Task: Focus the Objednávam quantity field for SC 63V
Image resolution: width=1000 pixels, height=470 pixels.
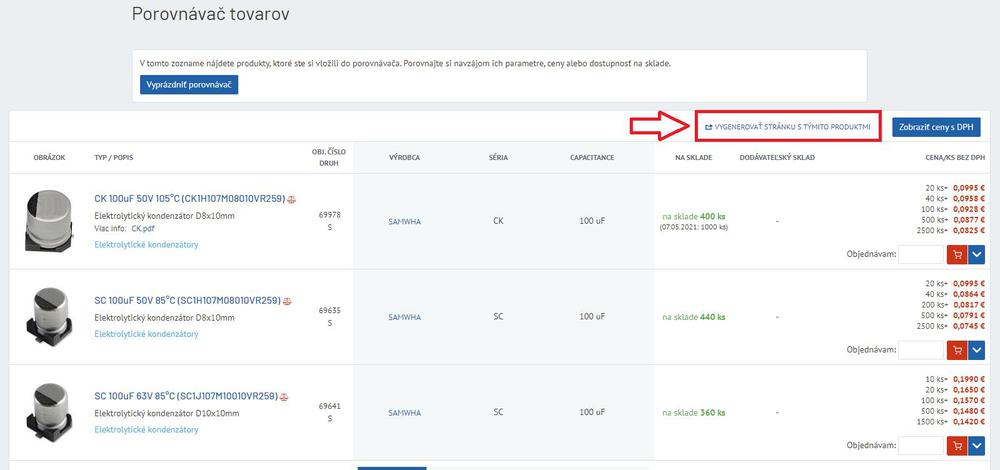Action: 920,445
